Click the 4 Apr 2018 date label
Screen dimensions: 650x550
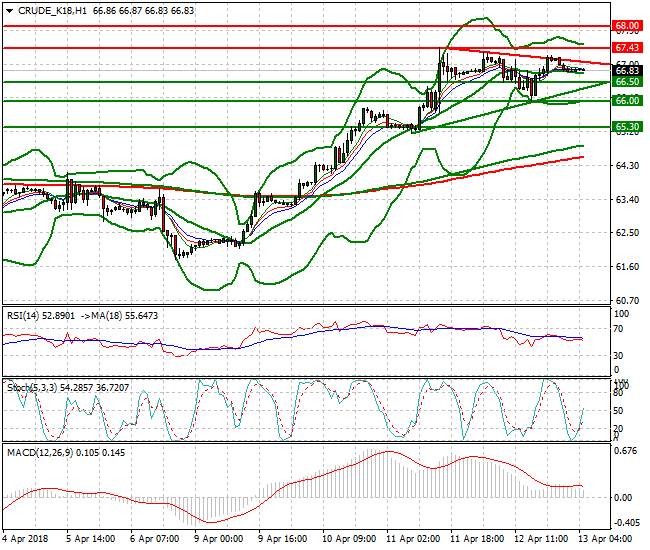click(25, 539)
